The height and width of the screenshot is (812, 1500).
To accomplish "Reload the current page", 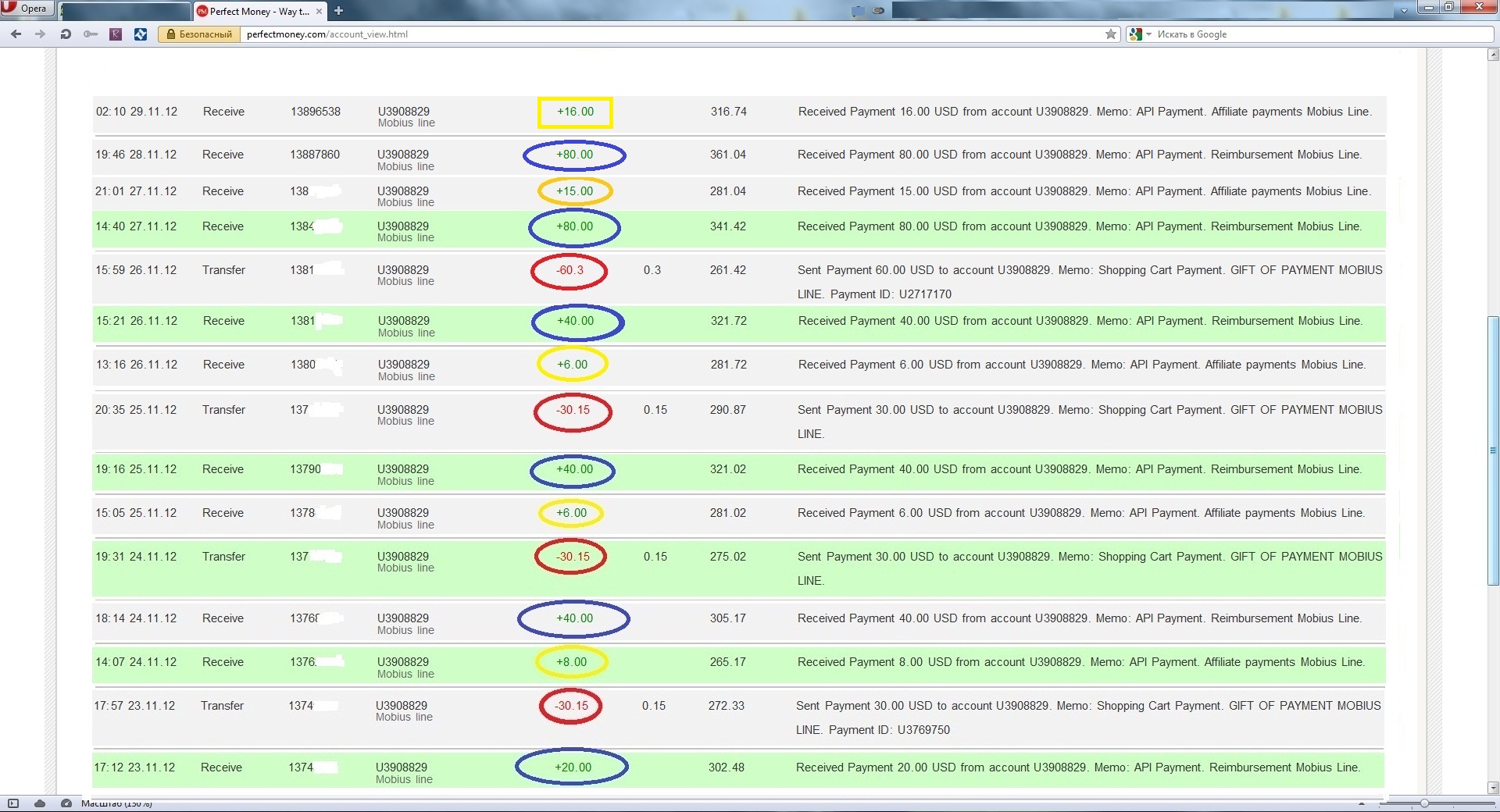I will [66, 34].
